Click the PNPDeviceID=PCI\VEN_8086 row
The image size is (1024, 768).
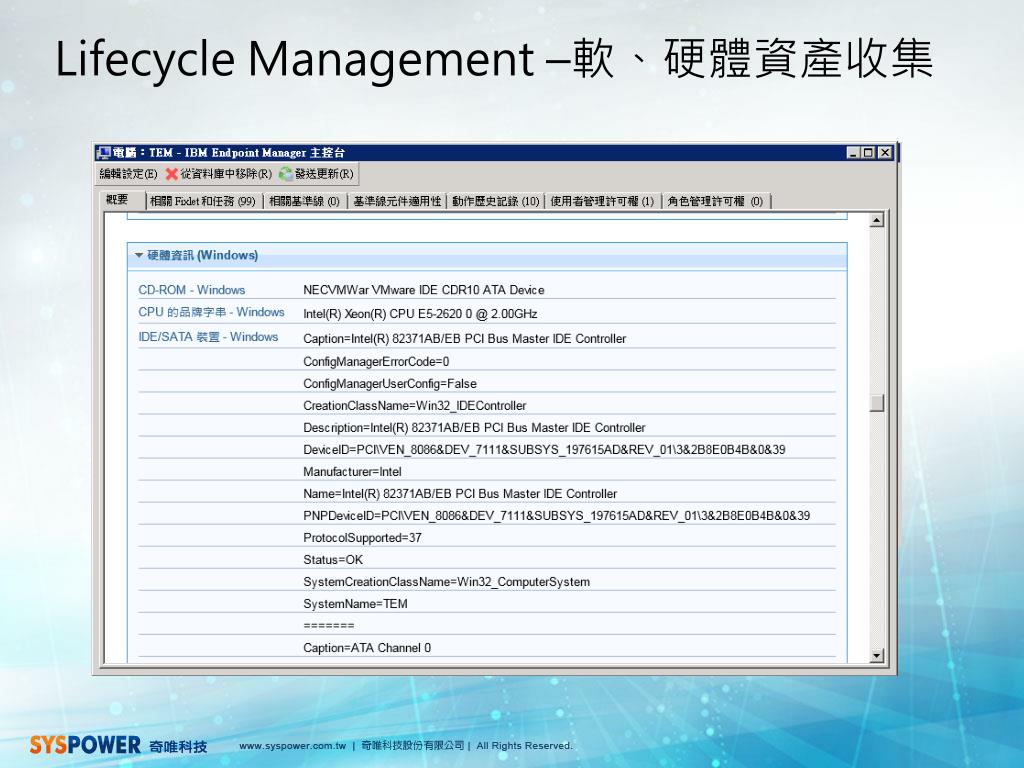[x=556, y=516]
